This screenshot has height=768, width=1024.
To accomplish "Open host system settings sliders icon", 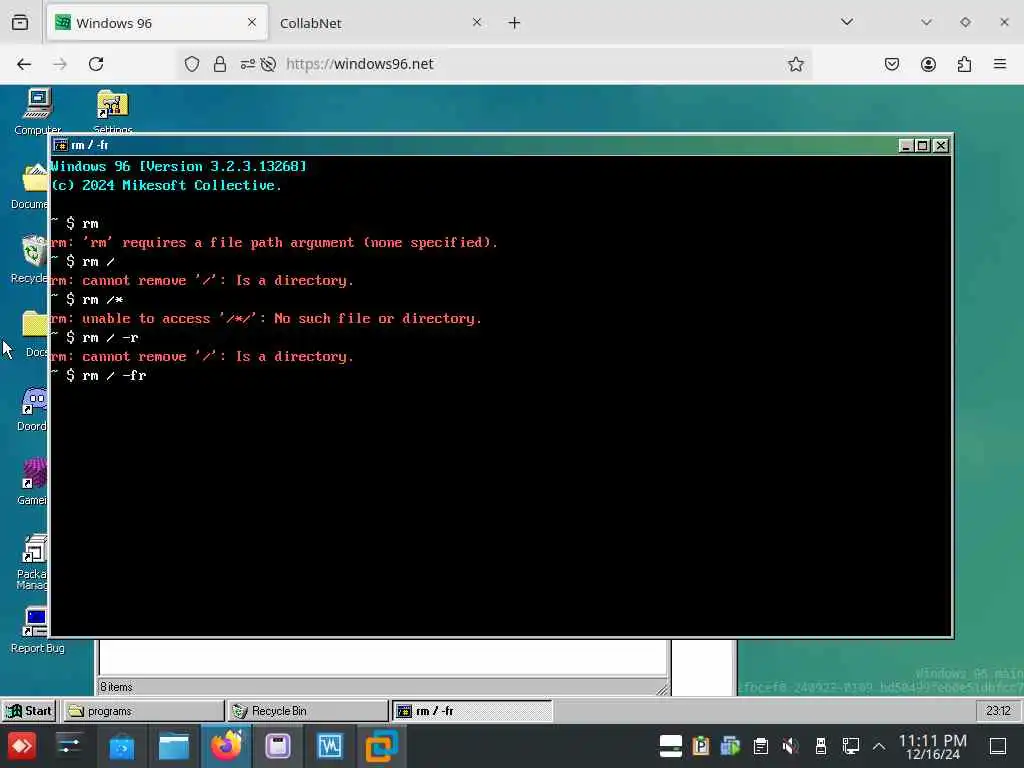I will tap(69, 746).
